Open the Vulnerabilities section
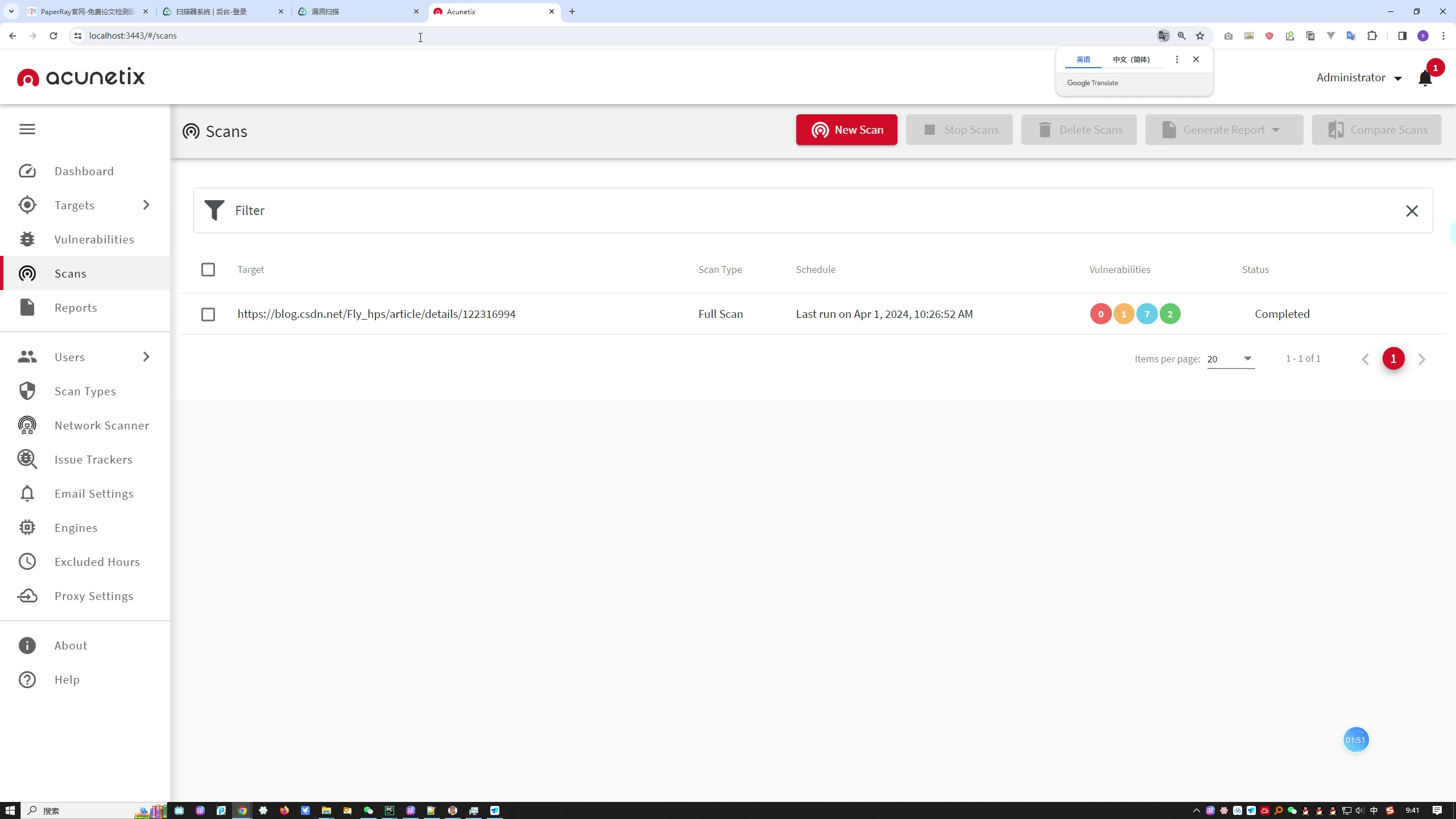This screenshot has width=1456, height=819. click(x=94, y=239)
